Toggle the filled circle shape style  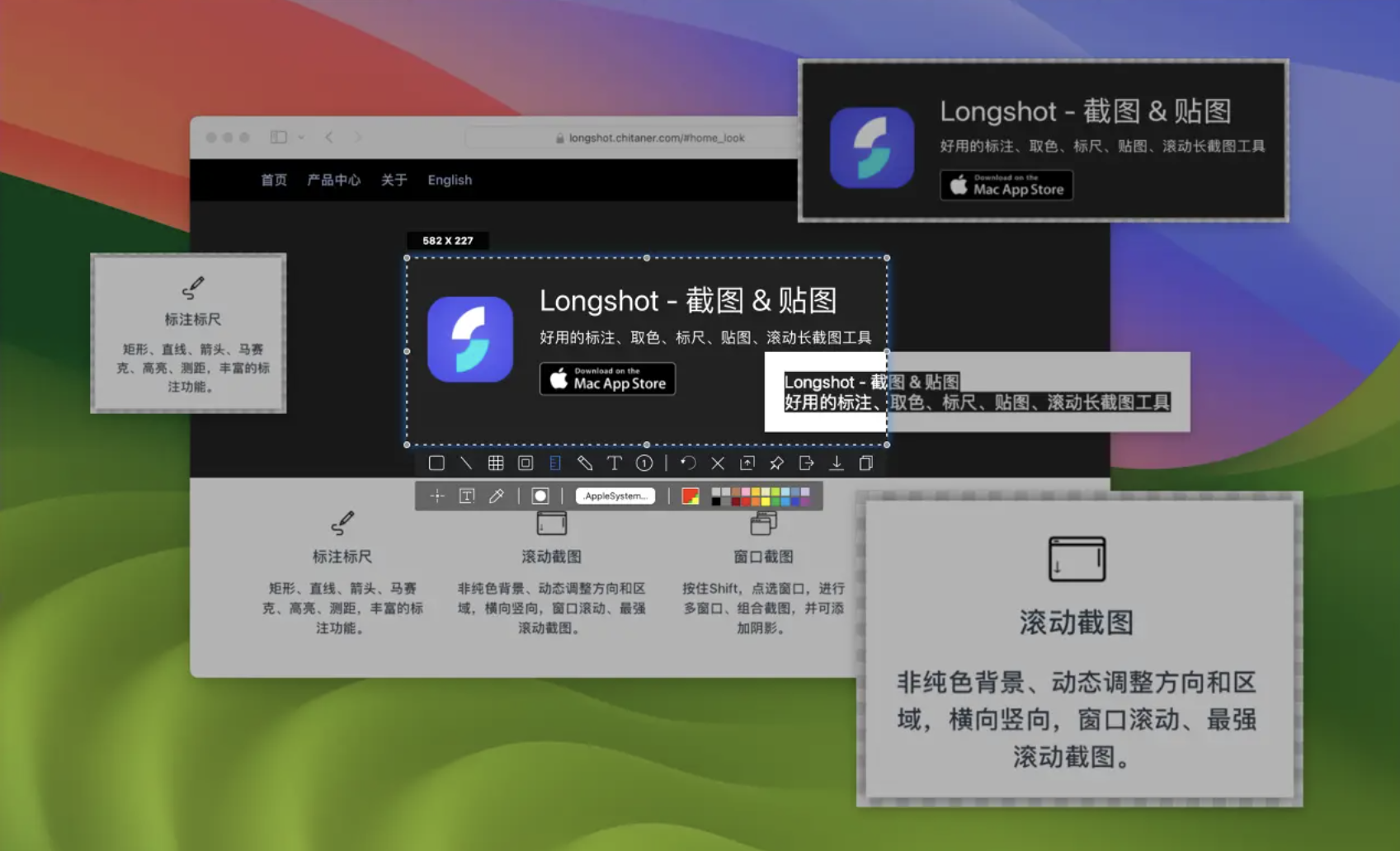(540, 496)
